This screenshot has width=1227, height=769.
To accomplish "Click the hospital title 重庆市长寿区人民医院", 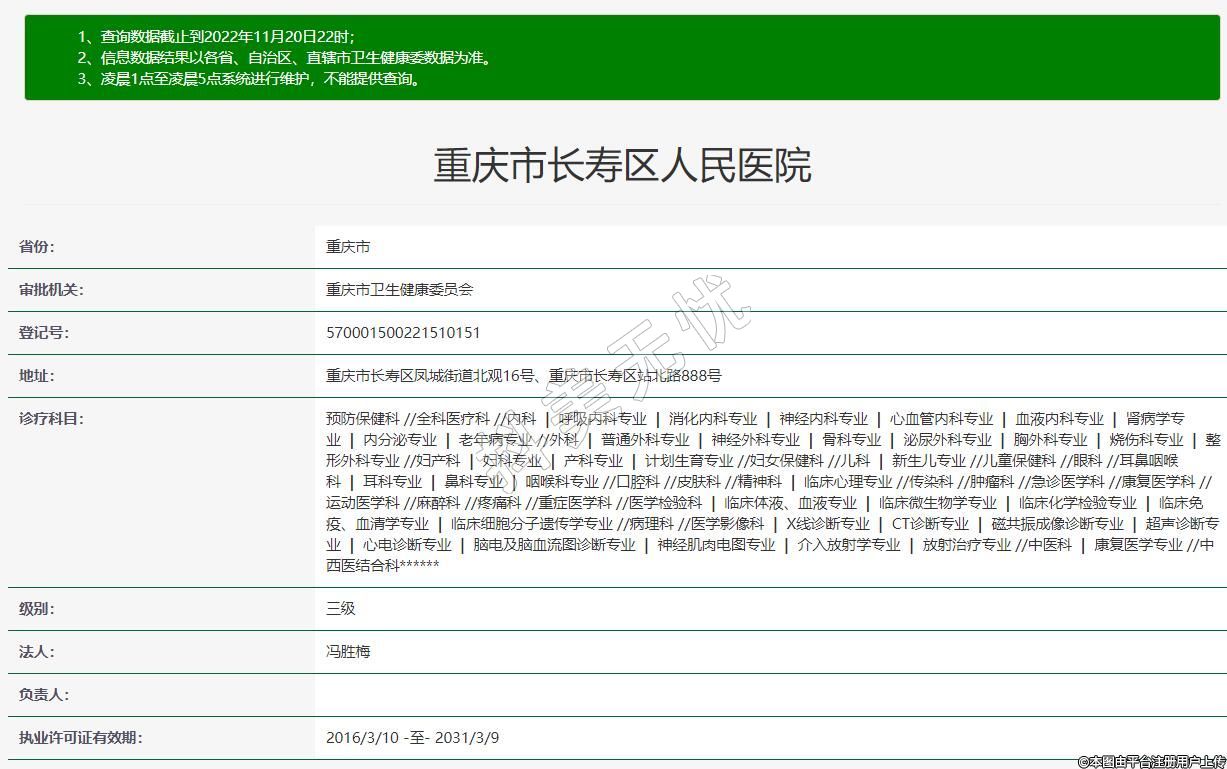I will pyautogui.click(x=621, y=166).
